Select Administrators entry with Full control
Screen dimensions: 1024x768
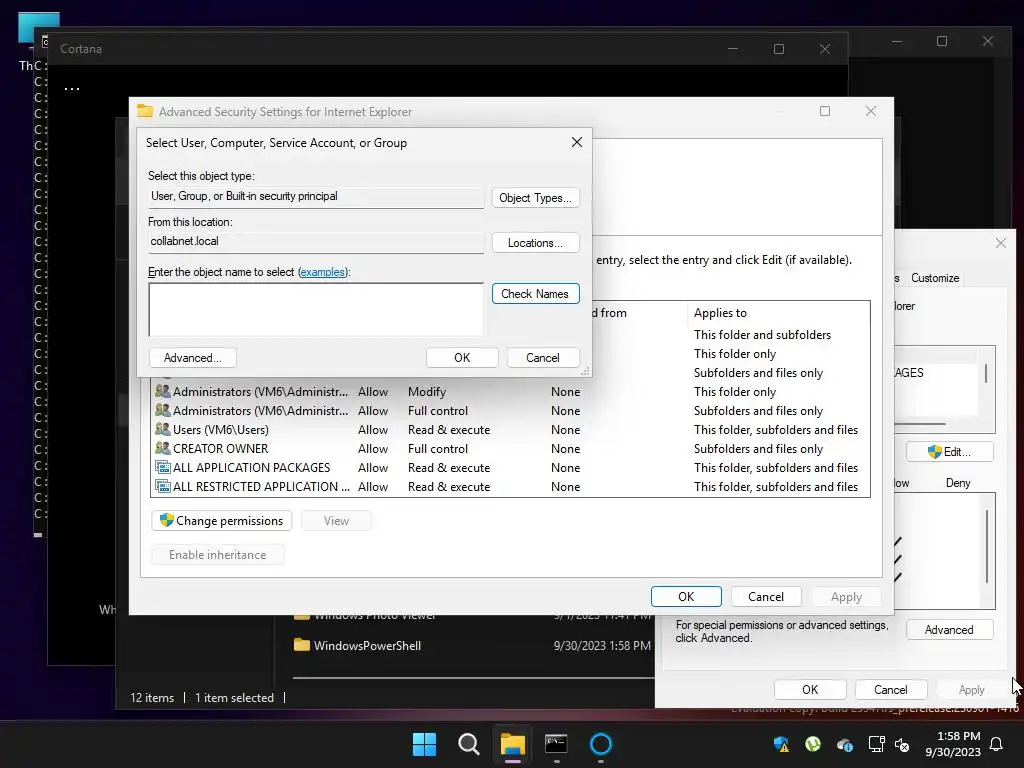coord(510,411)
